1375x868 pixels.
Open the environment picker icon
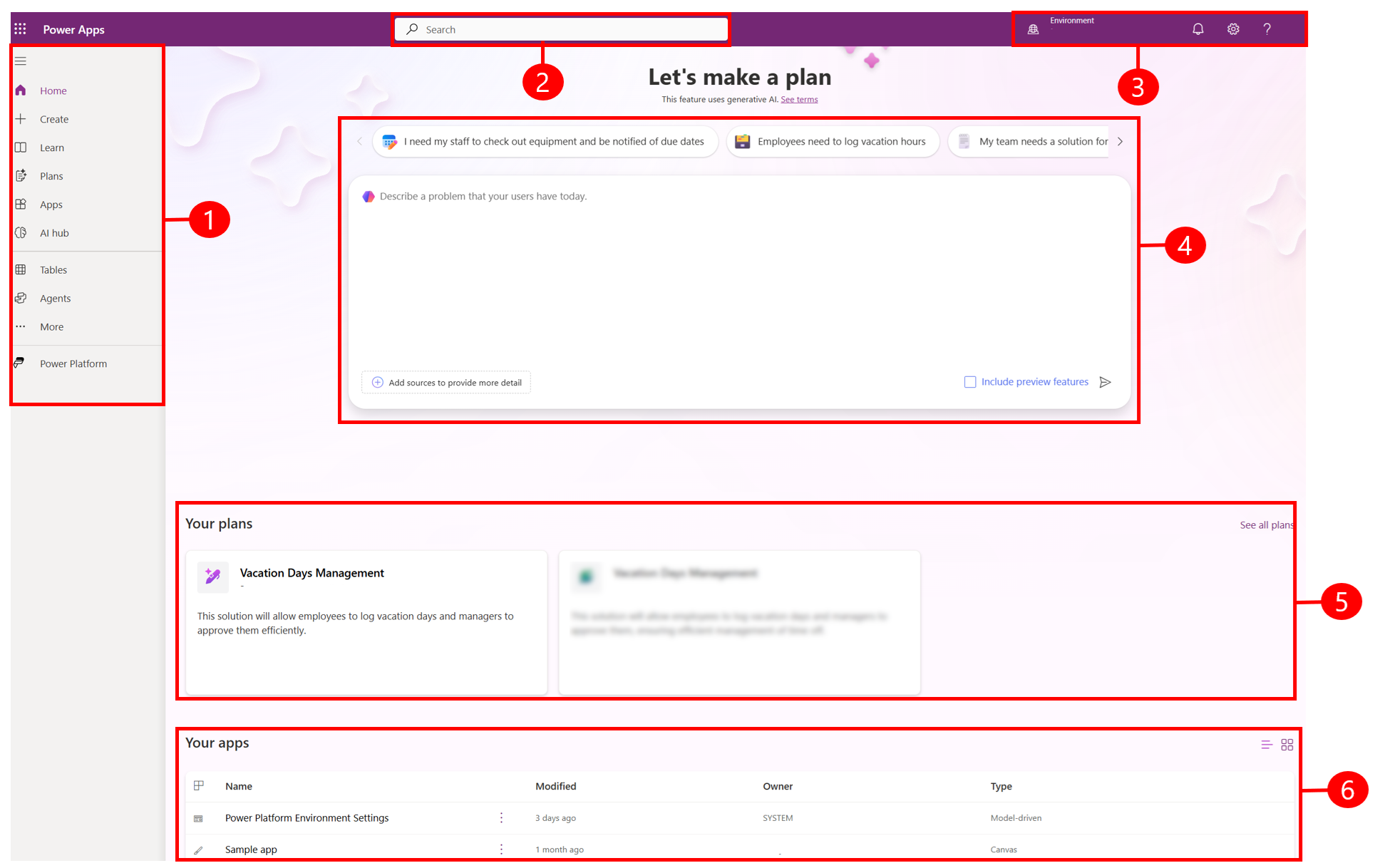point(1033,29)
